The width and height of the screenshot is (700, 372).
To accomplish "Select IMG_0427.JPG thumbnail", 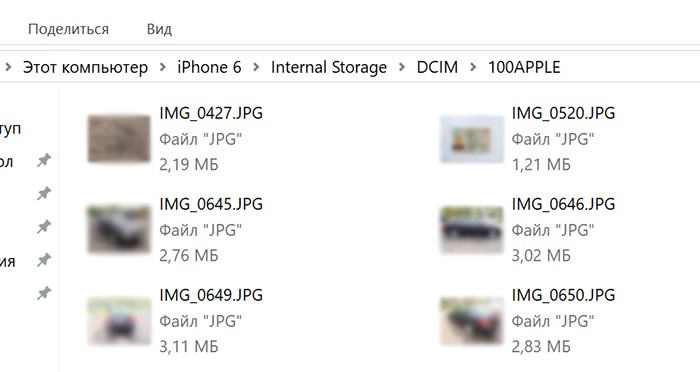I will pyautogui.click(x=119, y=138).
